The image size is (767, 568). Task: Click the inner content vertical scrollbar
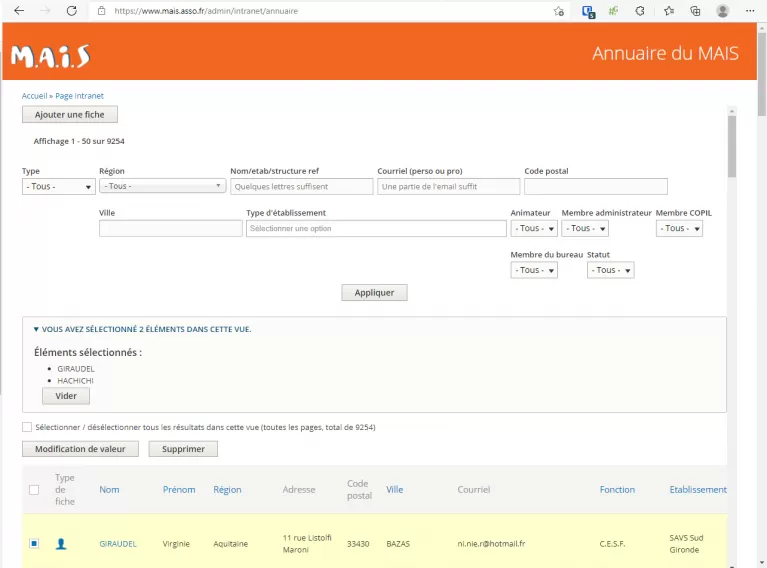(732, 147)
